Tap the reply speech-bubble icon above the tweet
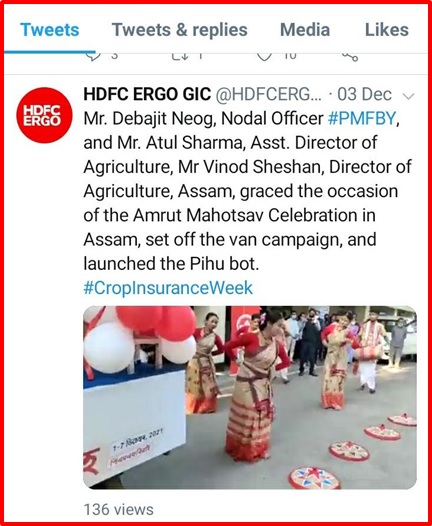Viewport: 432px width, 526px height. [x=93, y=56]
